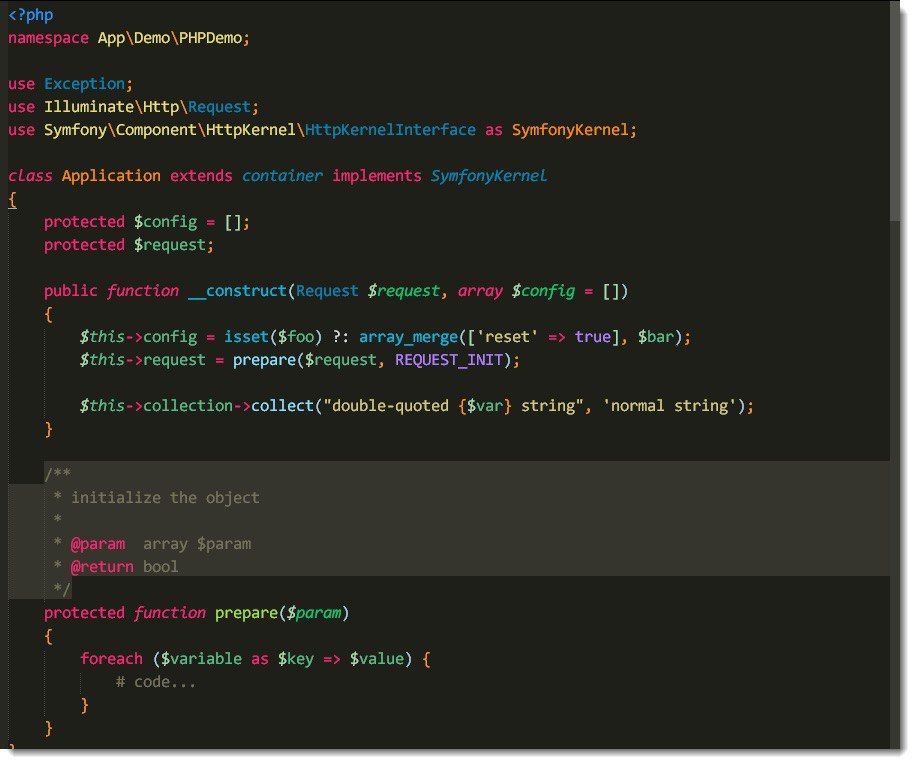The image size is (915, 764).
Task: Click the 'prepare' function name in its declaration
Action: point(246,613)
